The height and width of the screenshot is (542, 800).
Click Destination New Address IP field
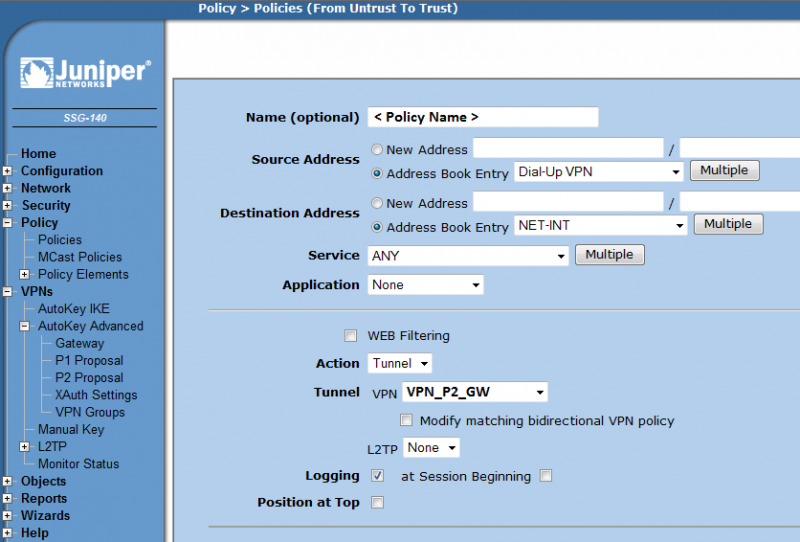coord(568,202)
